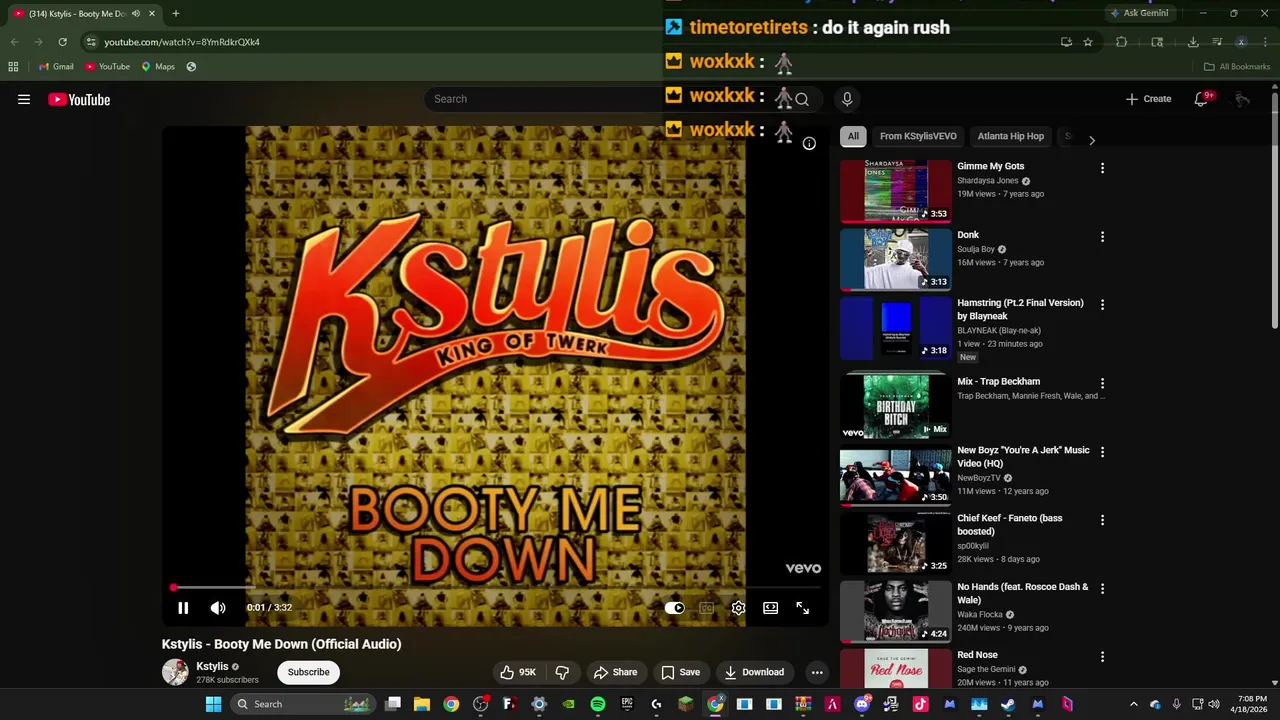Subscribe to the Kstylis channel
The image size is (1280, 720).
(x=308, y=672)
